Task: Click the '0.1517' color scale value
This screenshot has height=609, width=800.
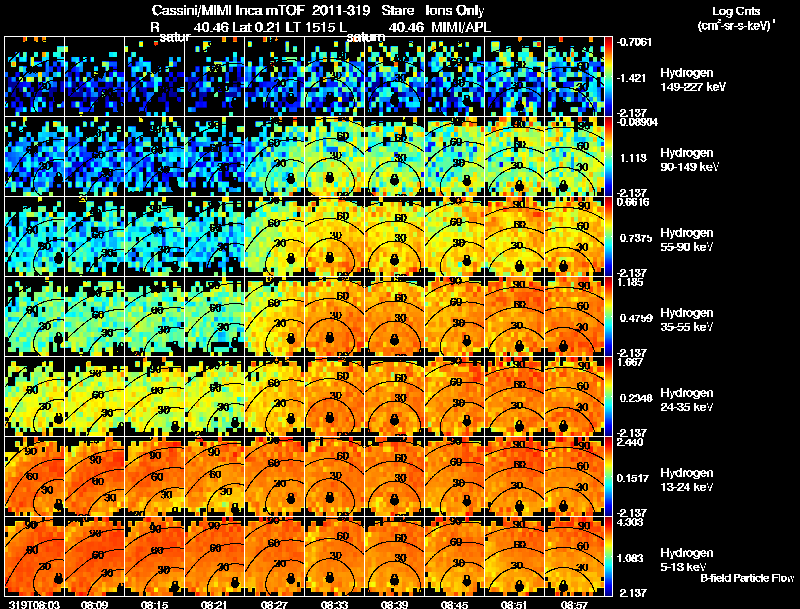Action: (633, 478)
